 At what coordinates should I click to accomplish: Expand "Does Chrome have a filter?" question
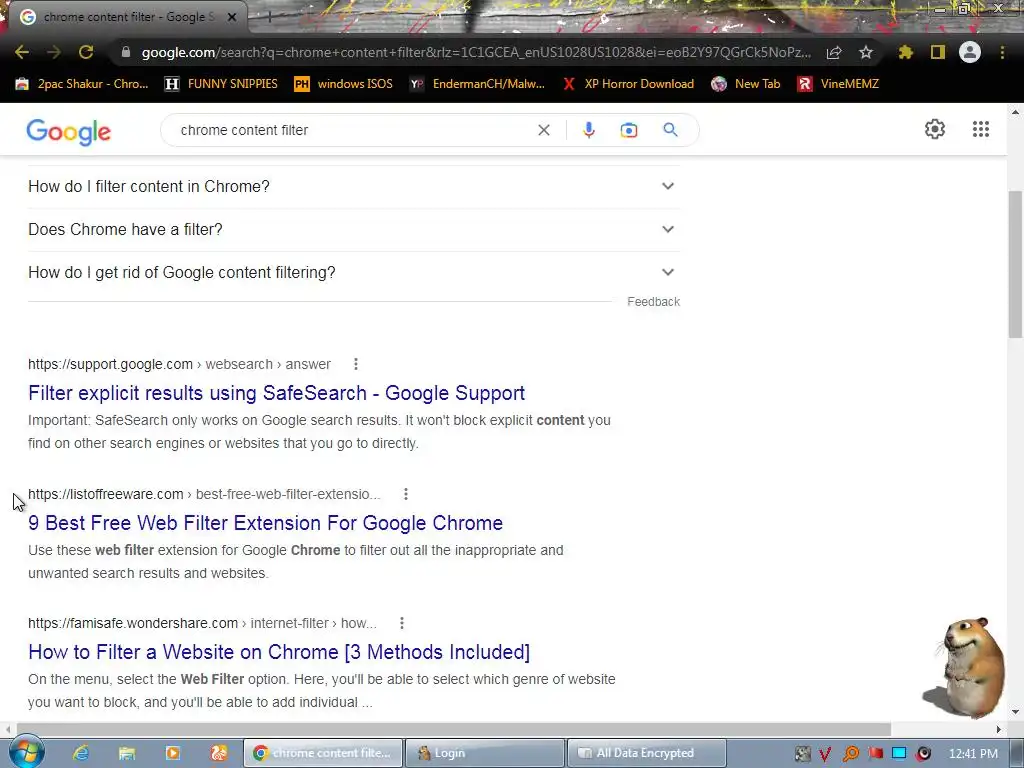tap(354, 230)
